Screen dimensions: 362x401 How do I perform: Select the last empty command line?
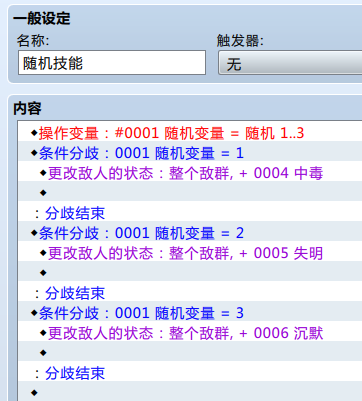point(190,392)
